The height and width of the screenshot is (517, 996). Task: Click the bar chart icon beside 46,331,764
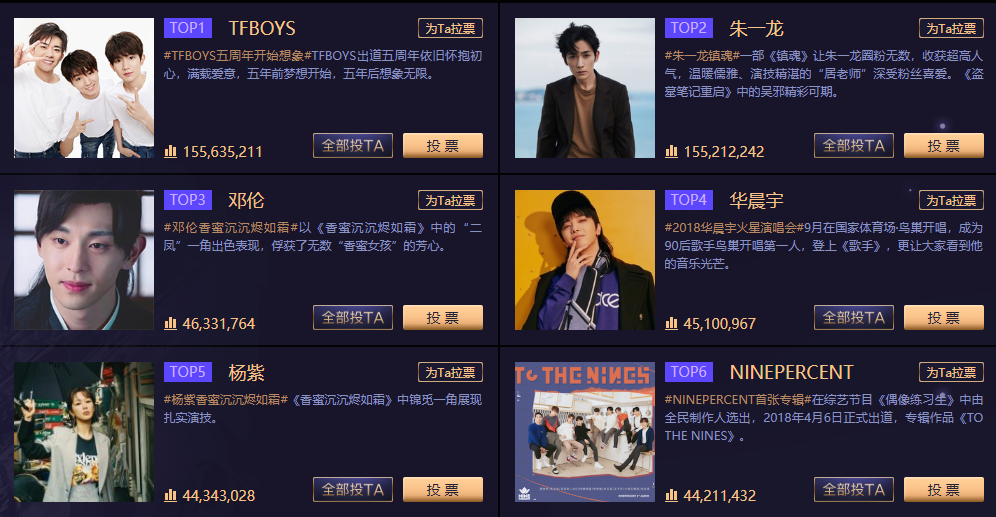tap(170, 324)
